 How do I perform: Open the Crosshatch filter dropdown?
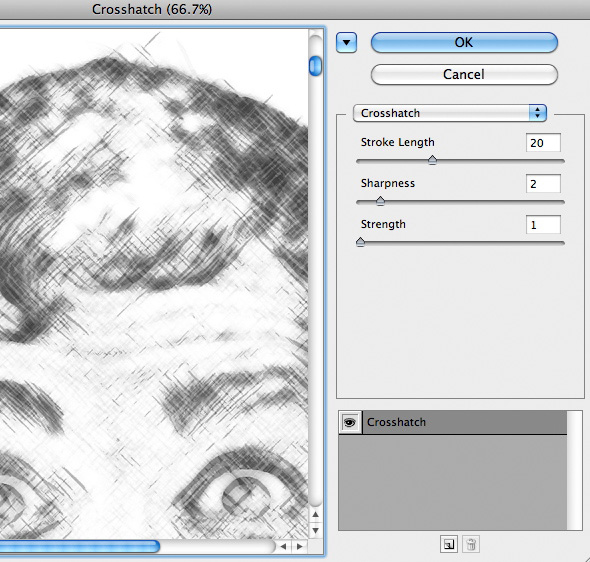[x=450, y=113]
